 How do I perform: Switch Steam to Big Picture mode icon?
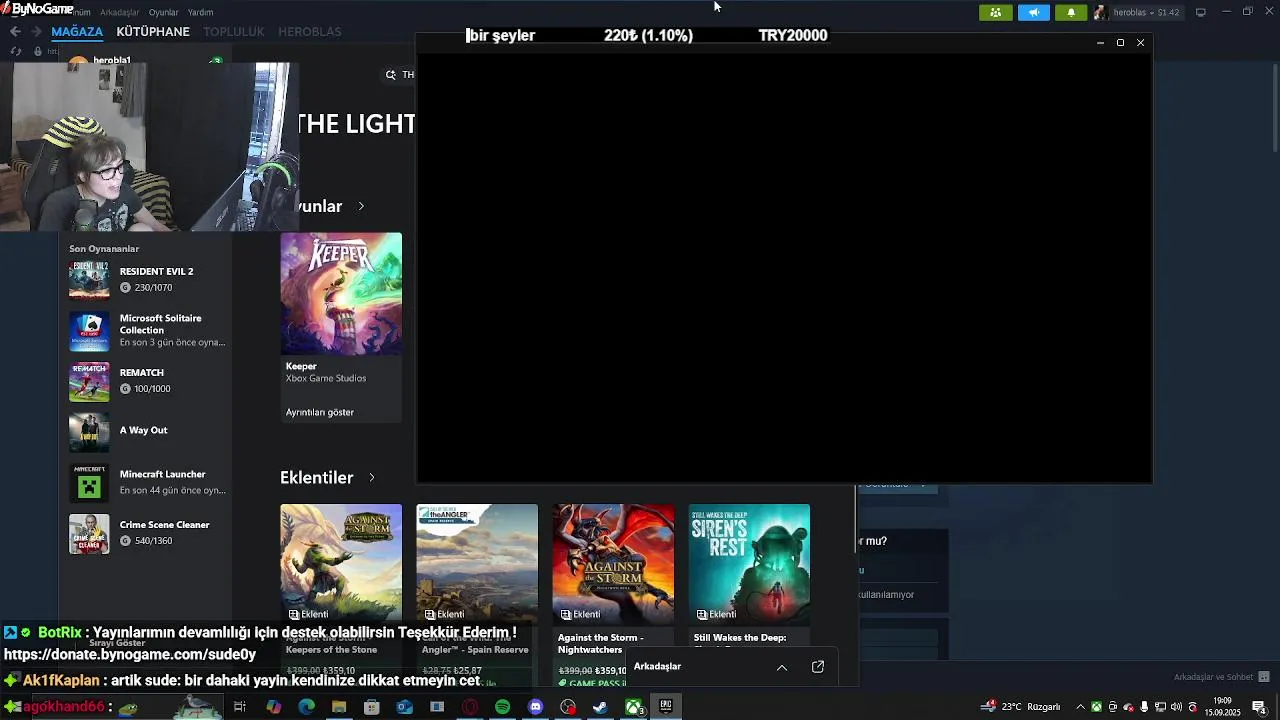1201,12
